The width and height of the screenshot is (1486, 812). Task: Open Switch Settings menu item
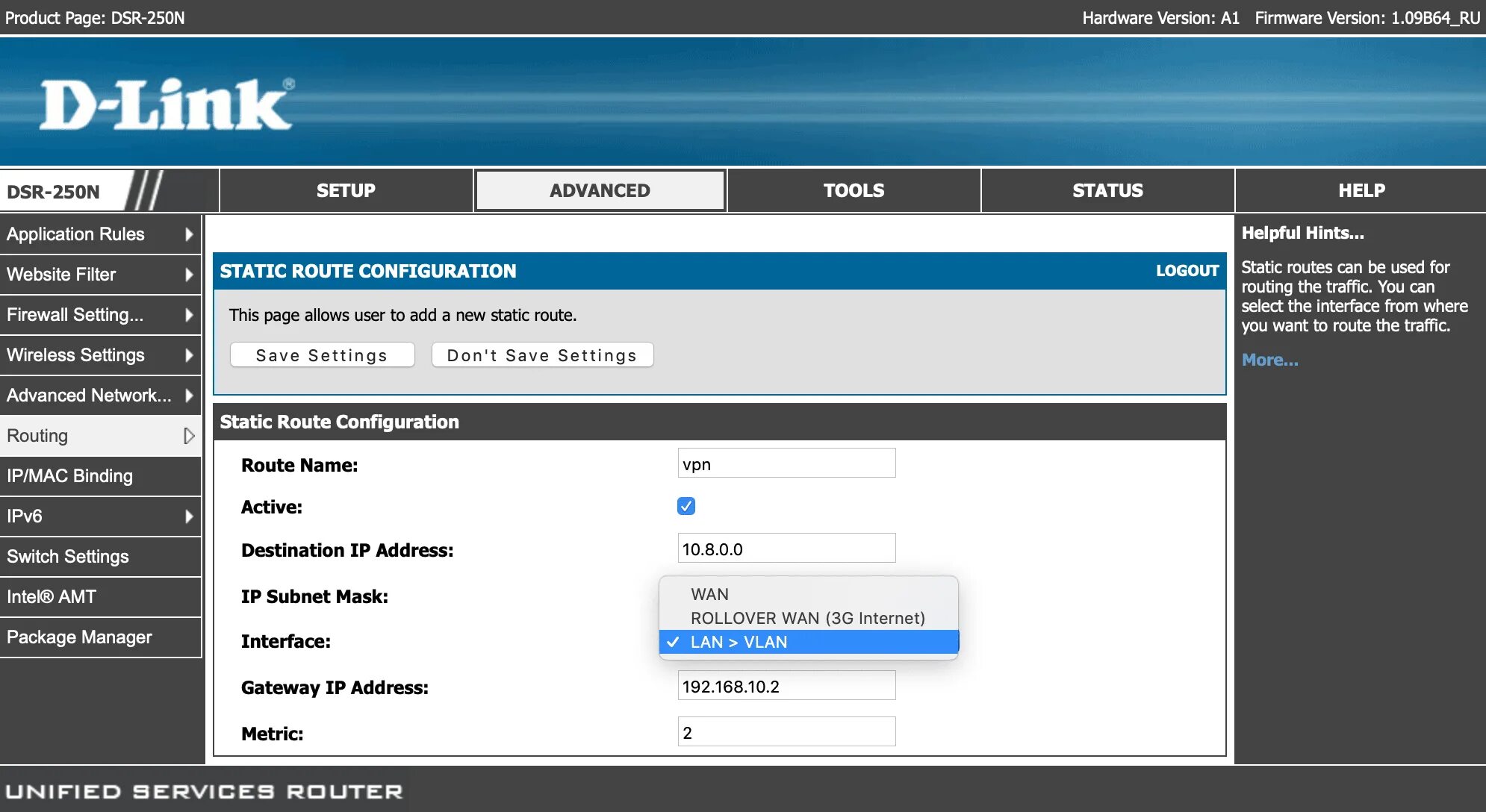(101, 557)
